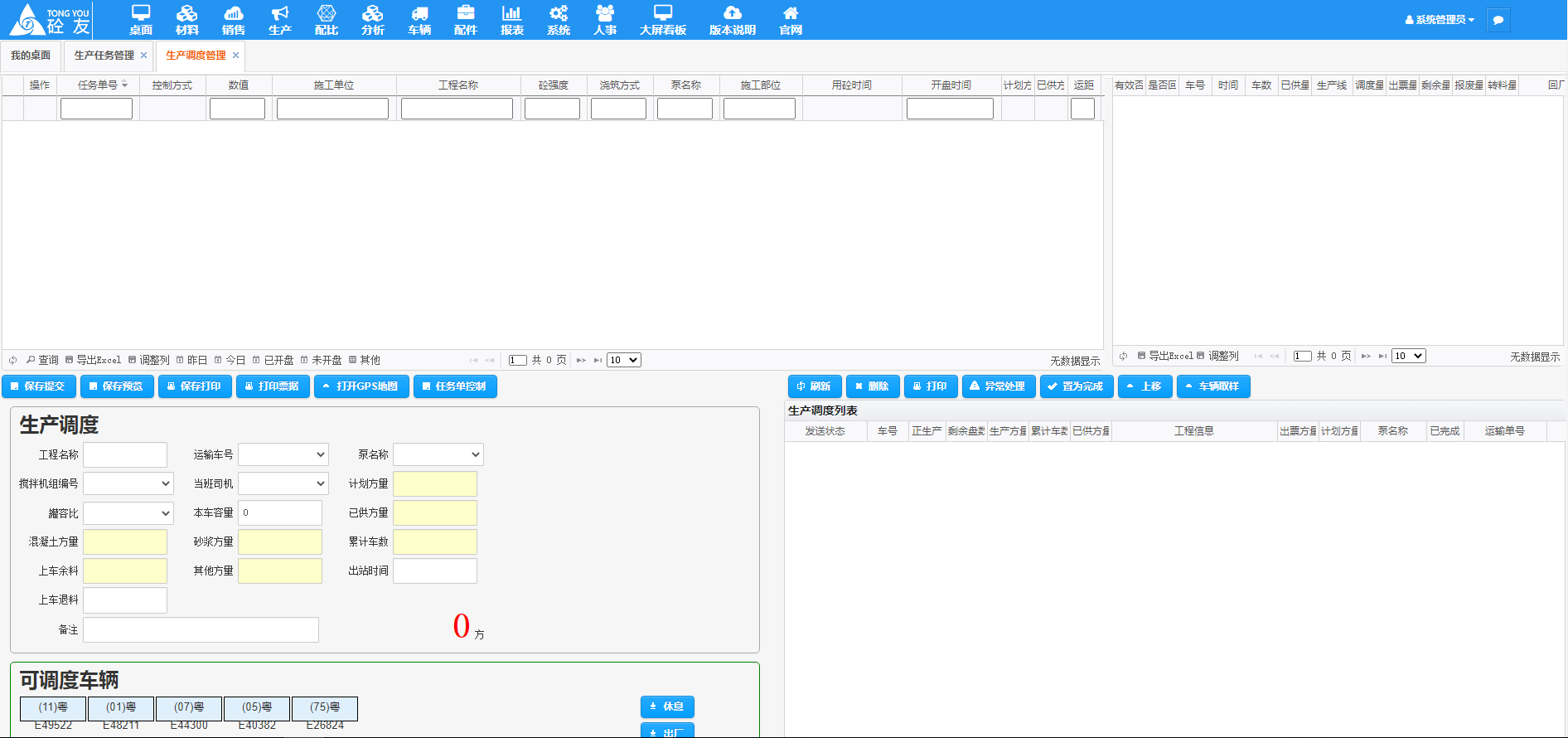Open the 运输车号 dropdown
The height and width of the screenshot is (738, 1568).
(283, 454)
